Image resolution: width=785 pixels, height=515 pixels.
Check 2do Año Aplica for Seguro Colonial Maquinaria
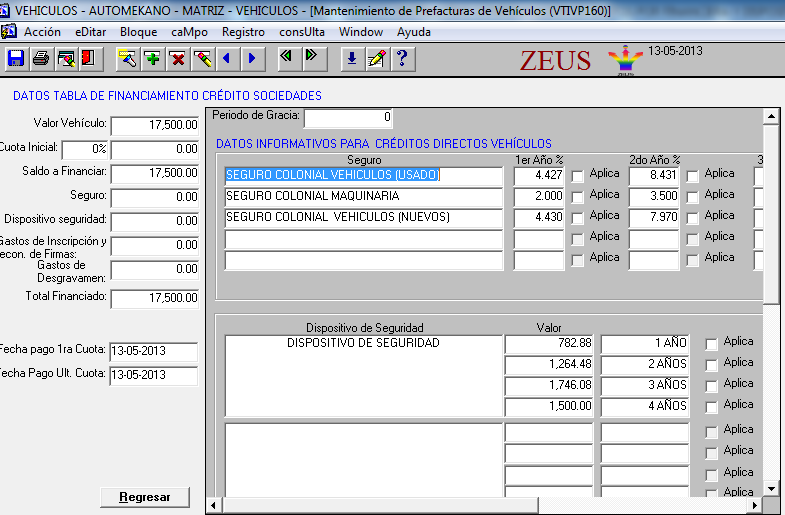[x=692, y=197]
